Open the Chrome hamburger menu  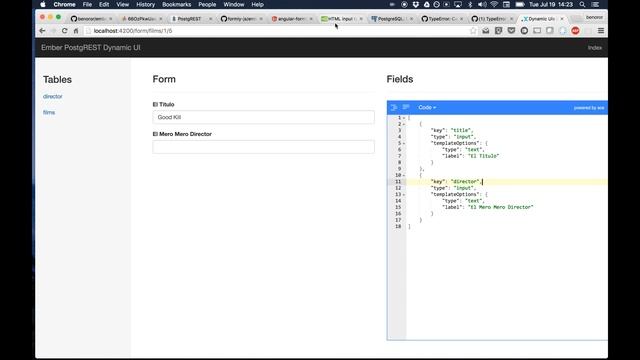[x=601, y=31]
